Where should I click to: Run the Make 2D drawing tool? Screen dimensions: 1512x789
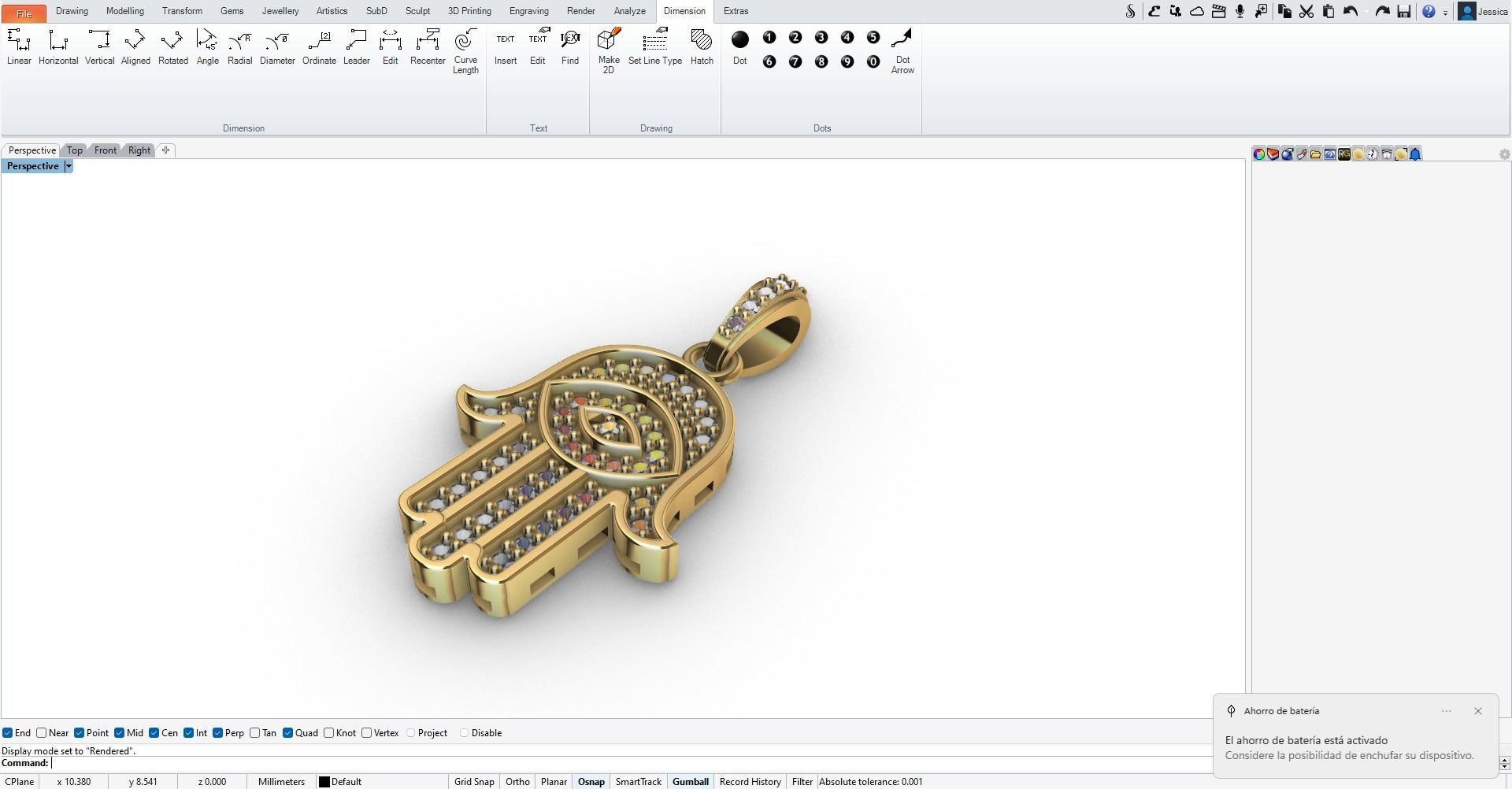pos(609,52)
